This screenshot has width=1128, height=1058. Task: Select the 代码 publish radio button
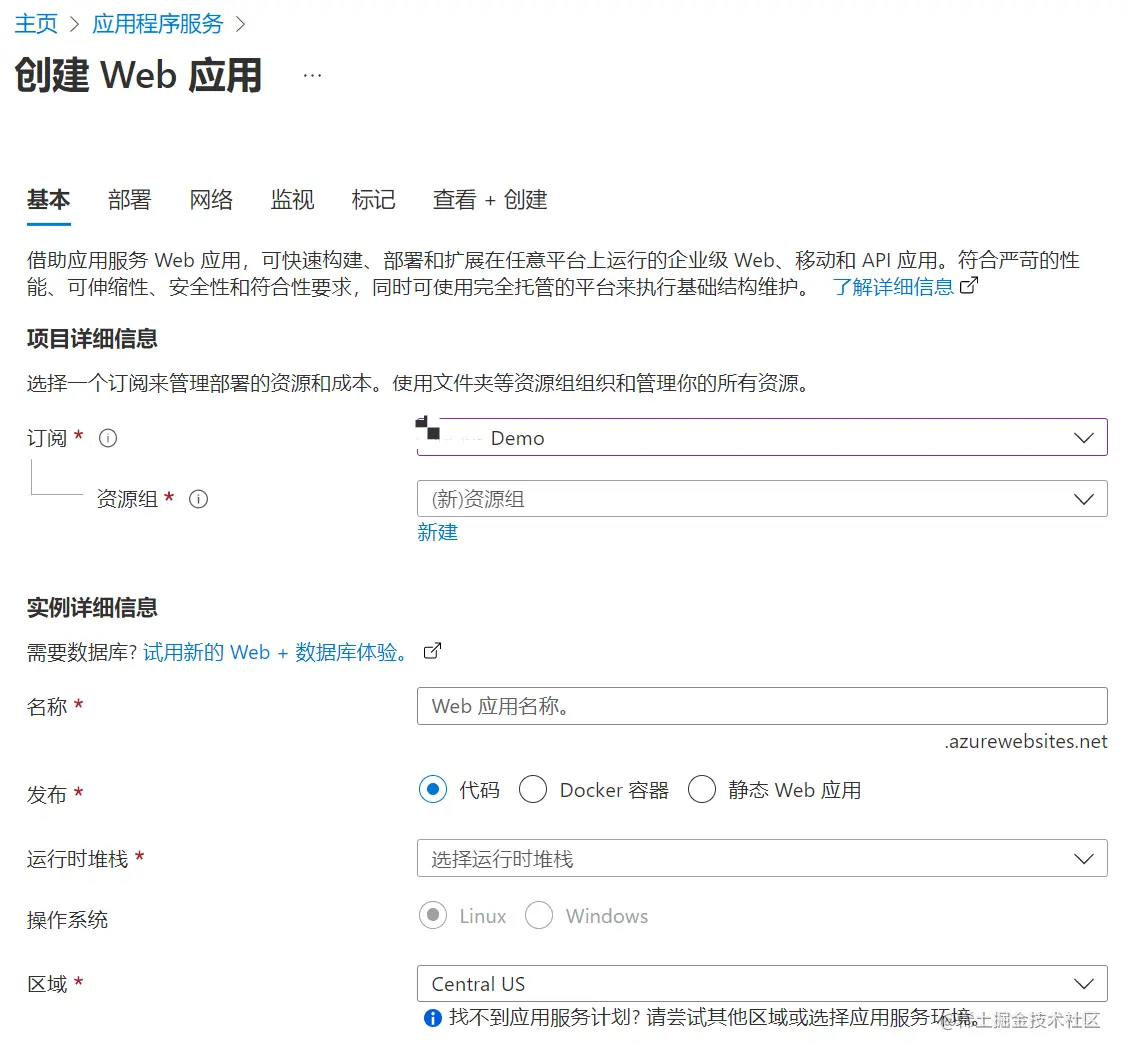click(x=433, y=790)
